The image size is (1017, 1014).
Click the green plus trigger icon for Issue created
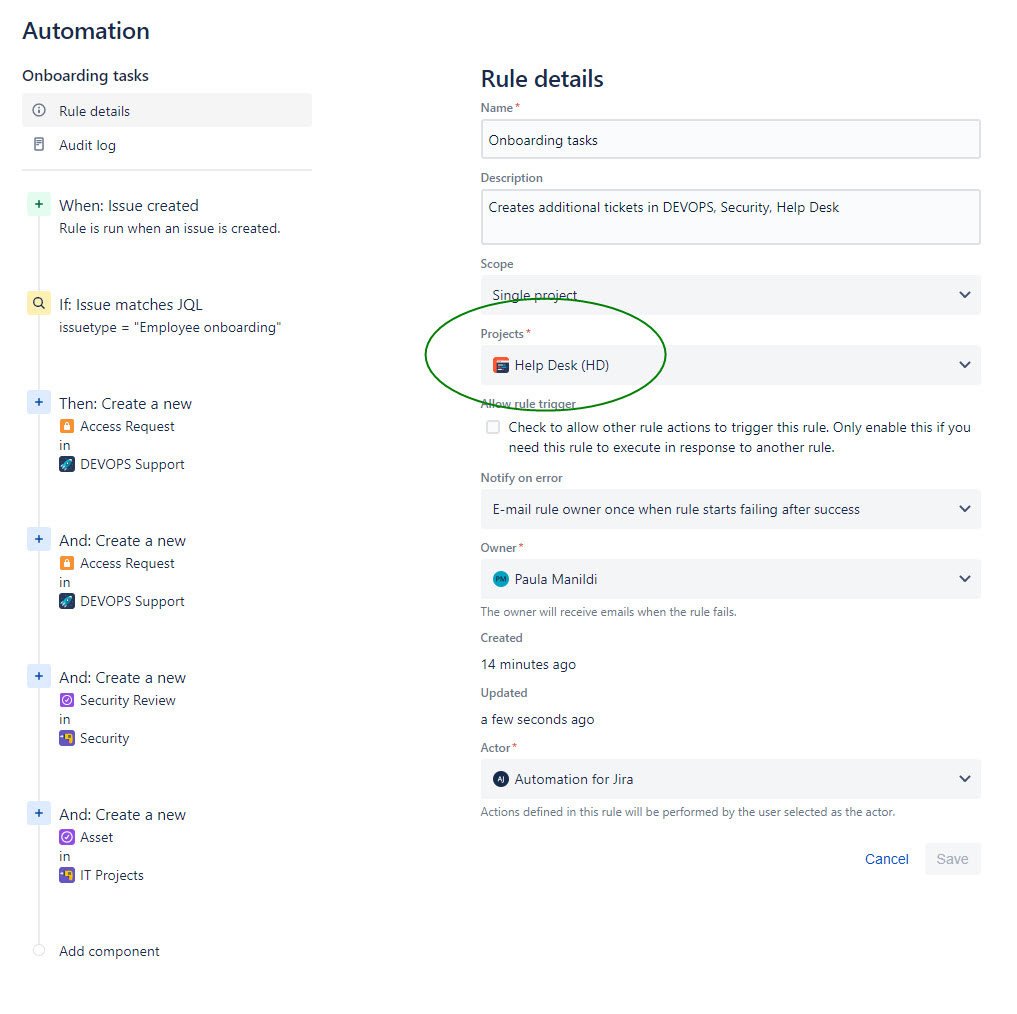point(39,204)
